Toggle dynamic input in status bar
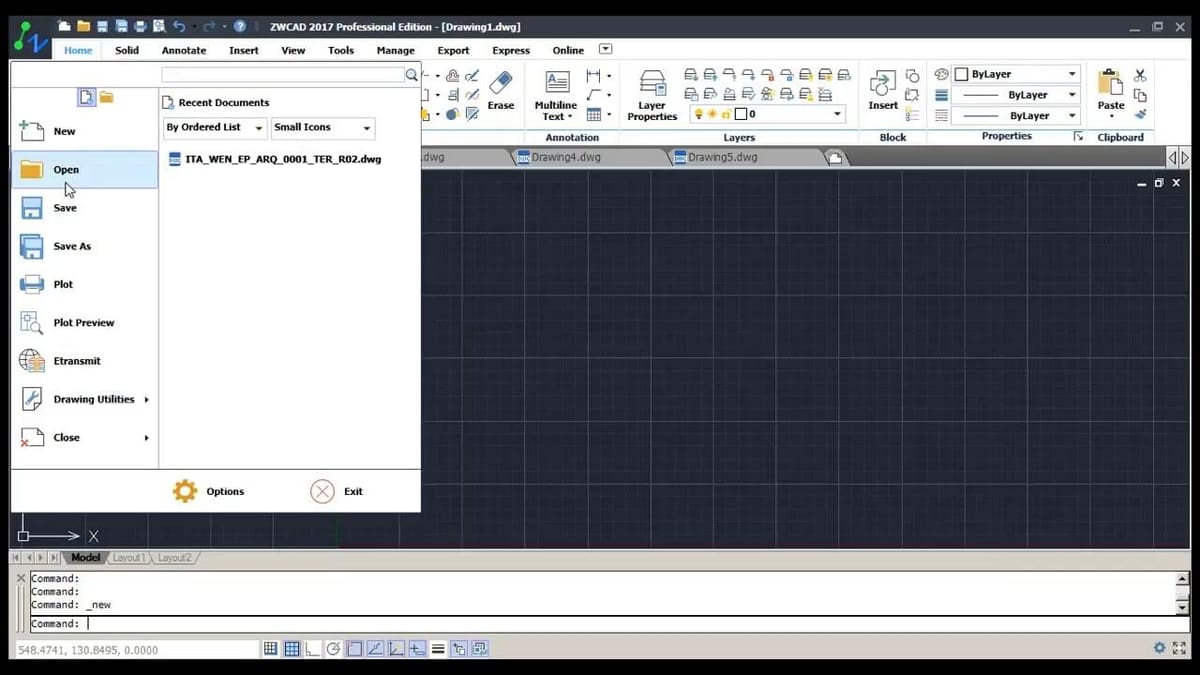1200x675 pixels. (417, 649)
